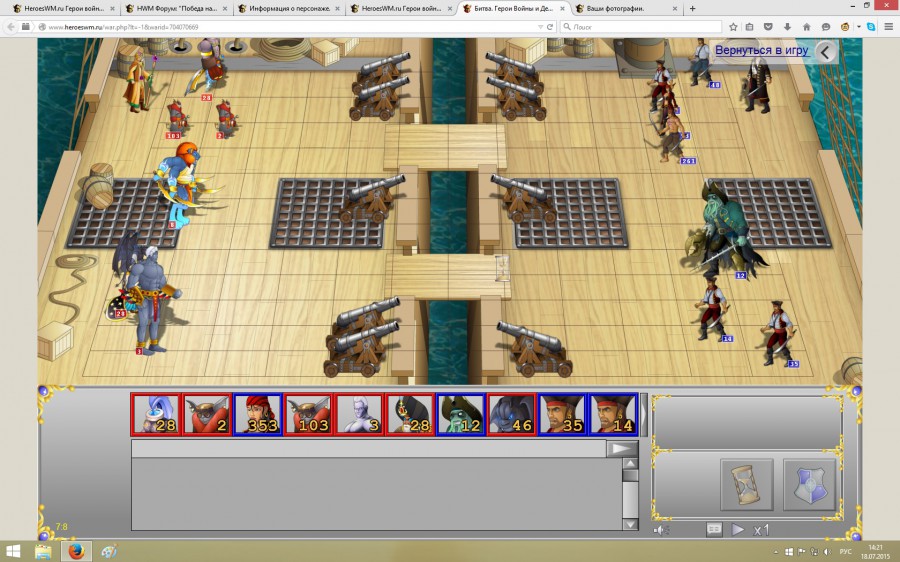The width and height of the screenshot is (900, 562).
Task: Click the Firefox taskbar icon
Action: pos(76,552)
